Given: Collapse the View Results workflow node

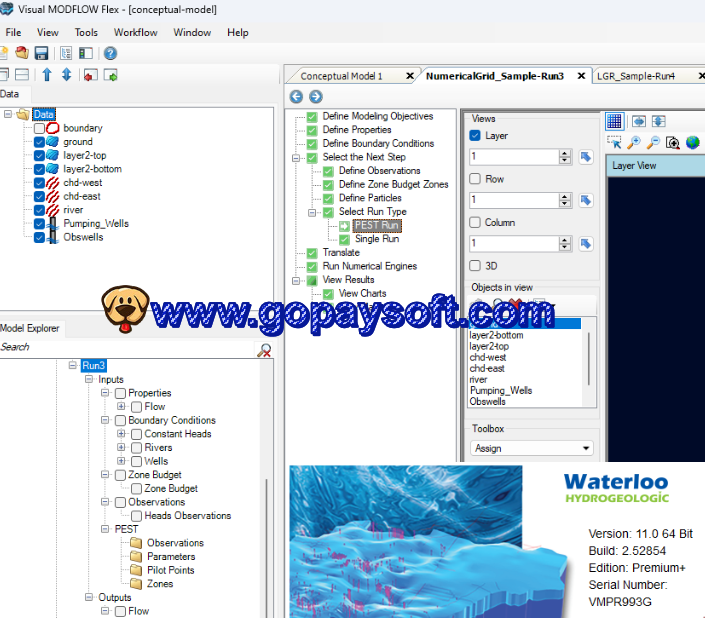Looking at the screenshot, I should click(x=296, y=281).
